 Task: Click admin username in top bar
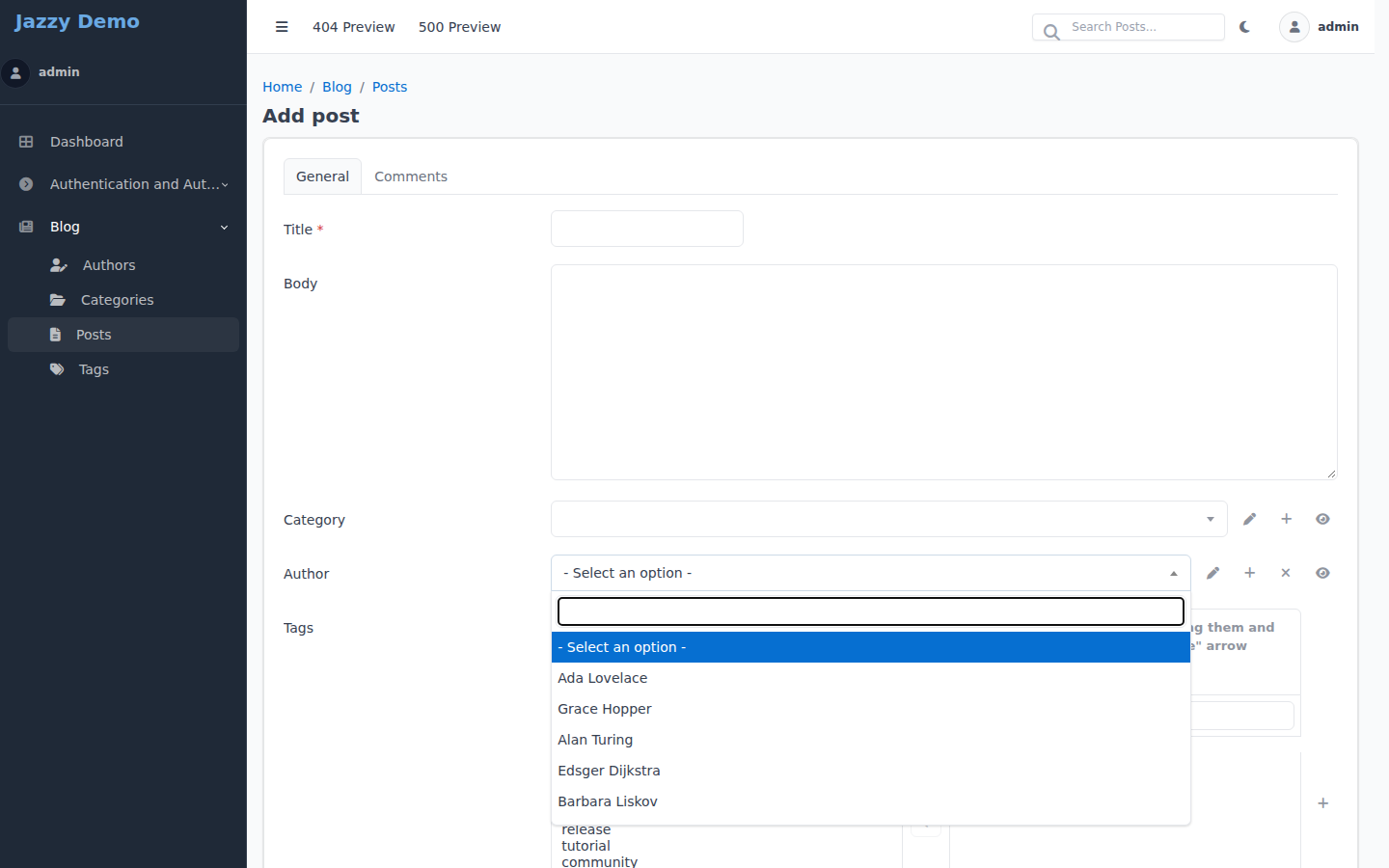pyautogui.click(x=1338, y=27)
